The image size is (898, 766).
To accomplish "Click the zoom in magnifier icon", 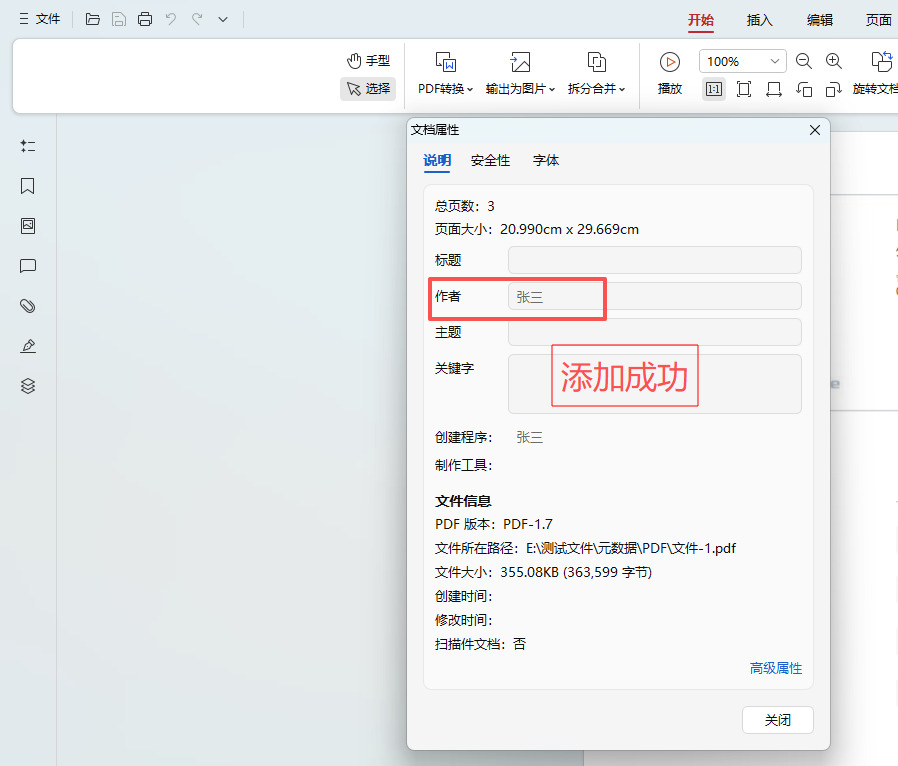I will pos(833,61).
